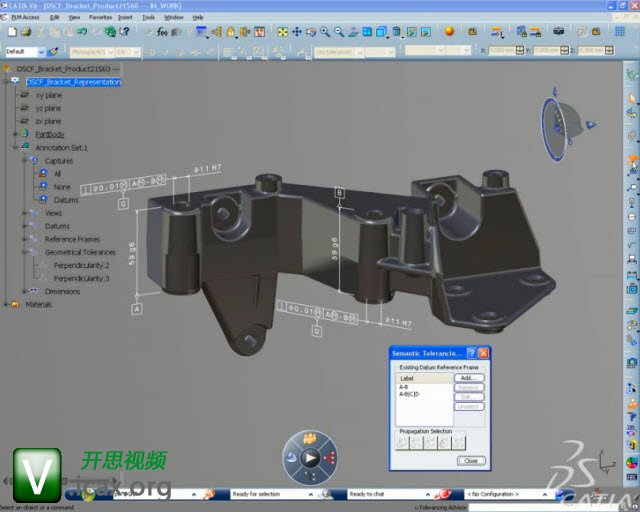
Task: Click the Add... button
Action: tap(469, 378)
